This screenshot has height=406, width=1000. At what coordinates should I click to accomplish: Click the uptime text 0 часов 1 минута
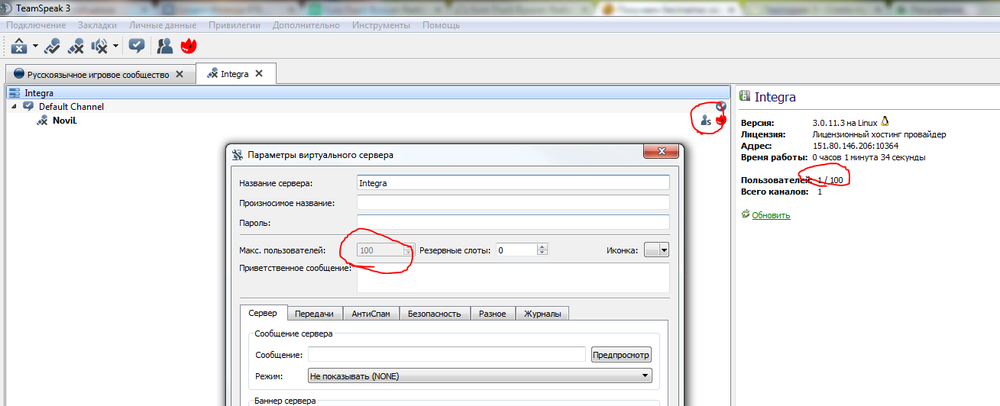pos(869,157)
